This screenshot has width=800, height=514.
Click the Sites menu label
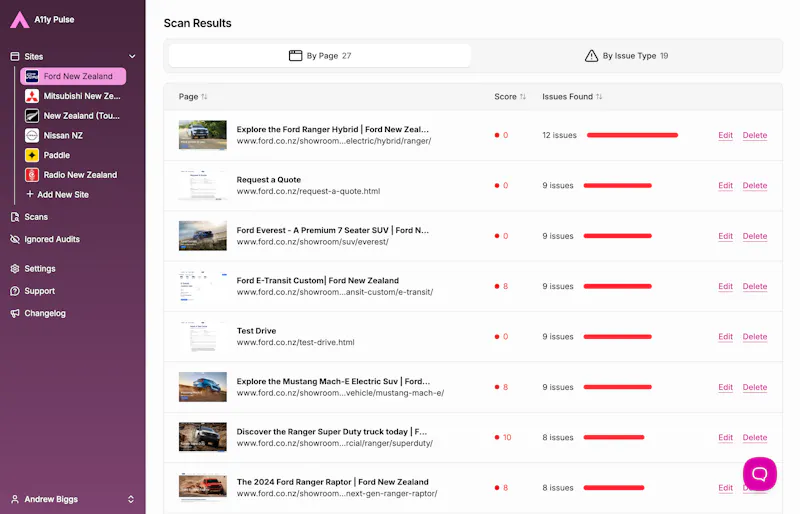(x=34, y=57)
